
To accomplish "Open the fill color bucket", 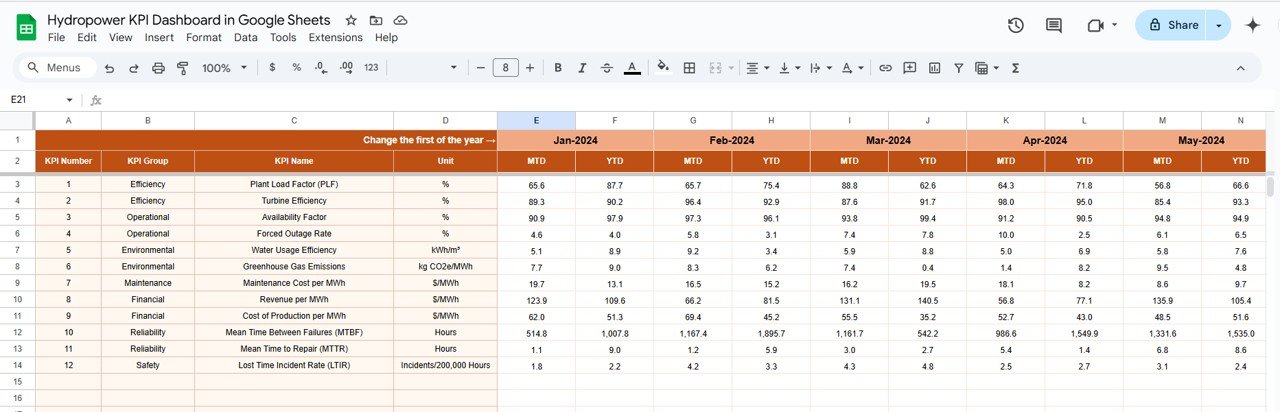I will pos(662,68).
